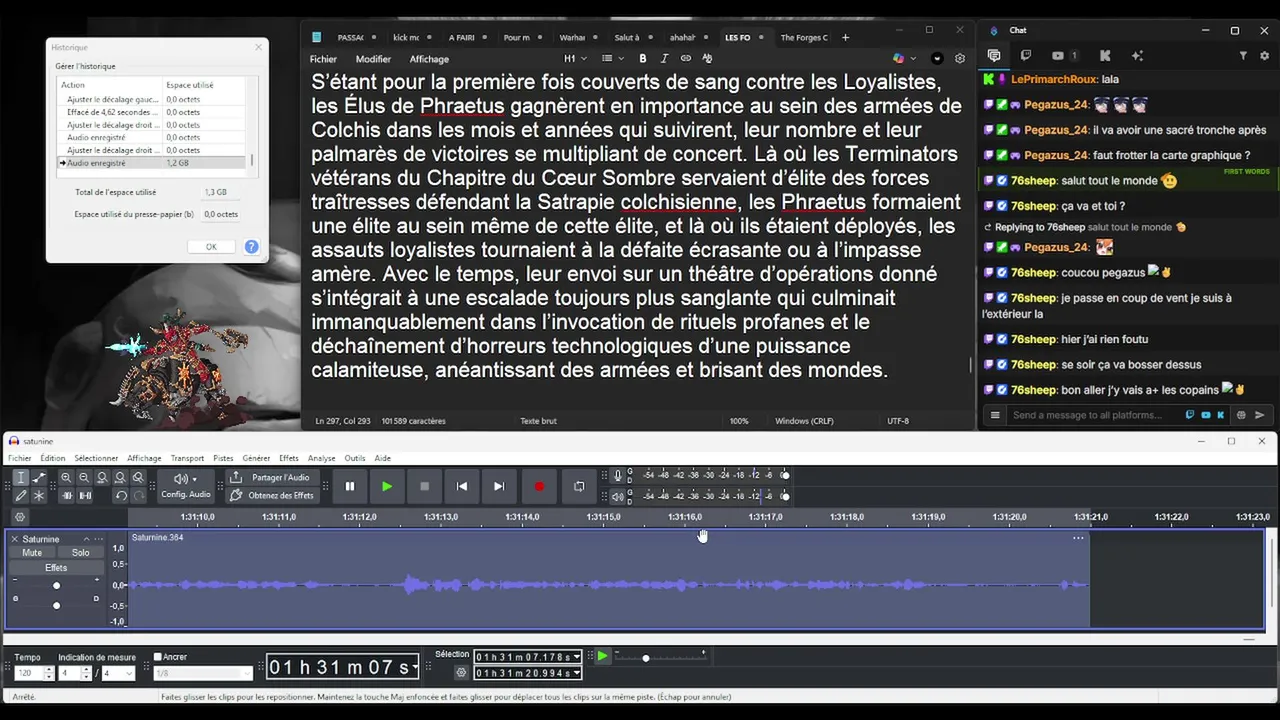This screenshot has height=720, width=1280.
Task: Click the Play-at-speed green button
Action: coord(602,656)
